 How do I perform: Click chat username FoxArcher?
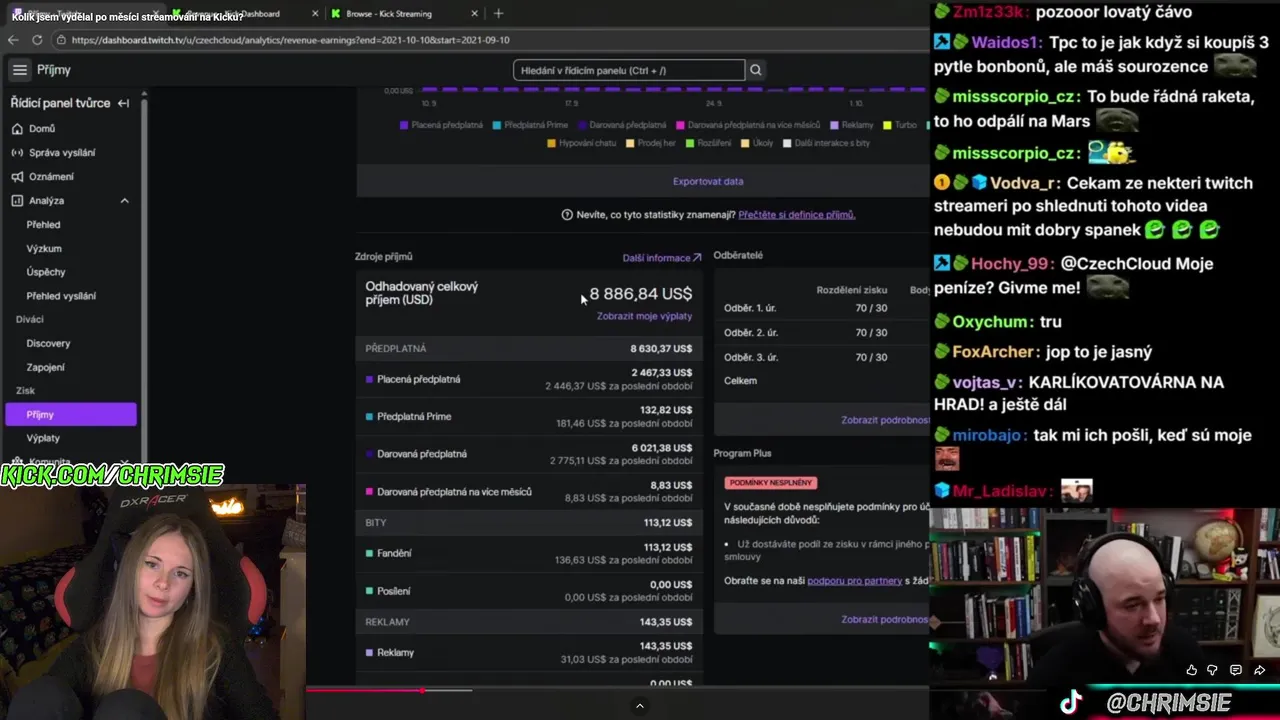click(994, 352)
